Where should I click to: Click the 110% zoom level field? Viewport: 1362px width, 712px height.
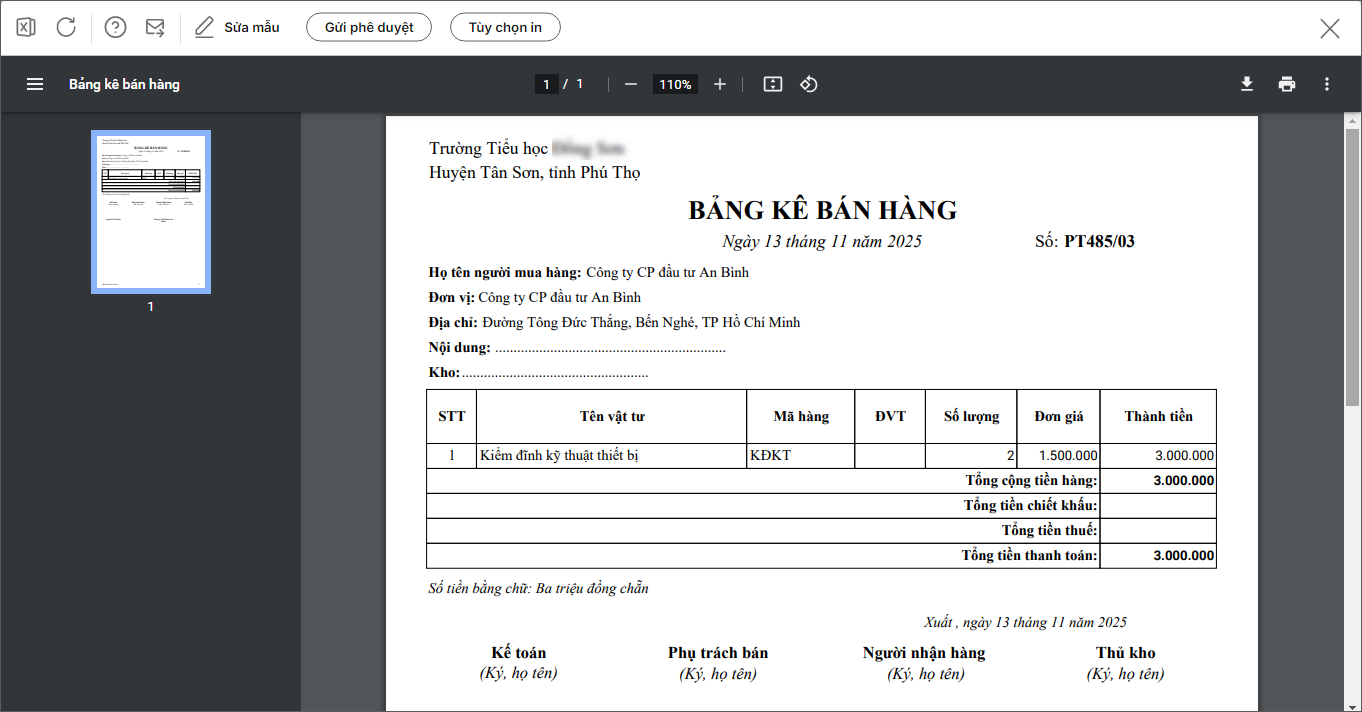(675, 84)
